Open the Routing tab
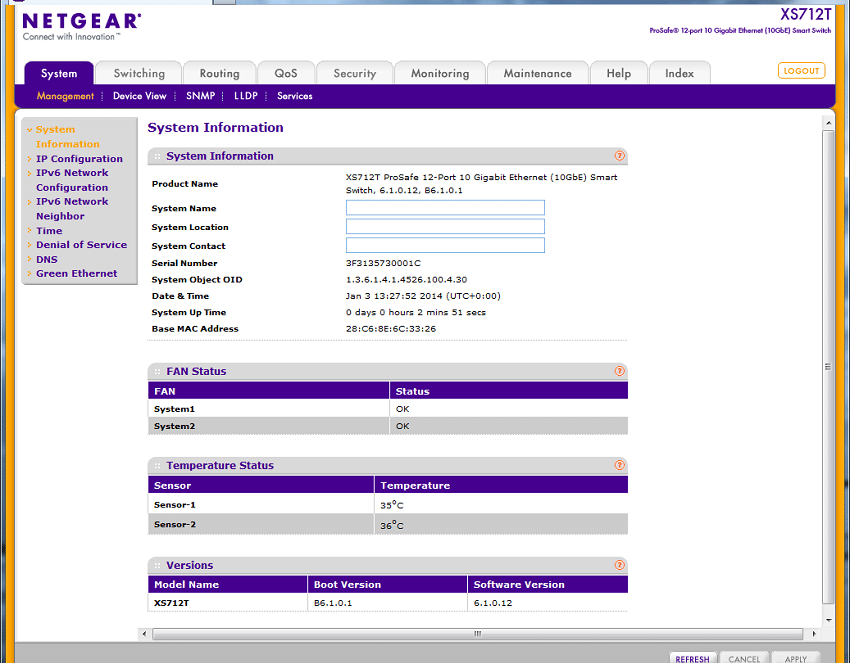The image size is (850, 663). (219, 73)
